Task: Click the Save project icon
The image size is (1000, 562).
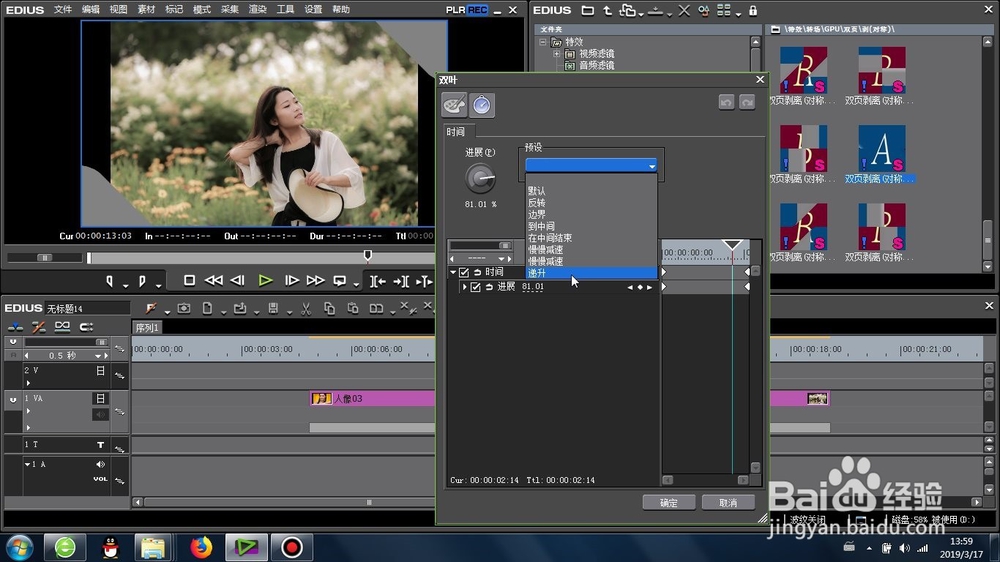Action: coord(273,309)
